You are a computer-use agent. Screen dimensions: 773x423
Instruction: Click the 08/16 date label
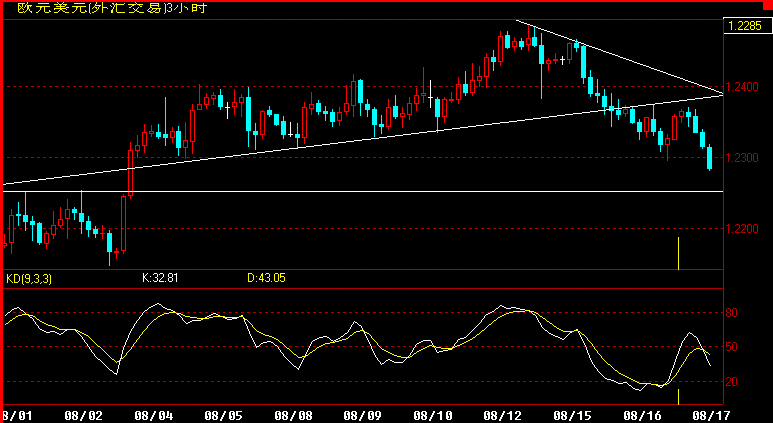(x=642, y=416)
